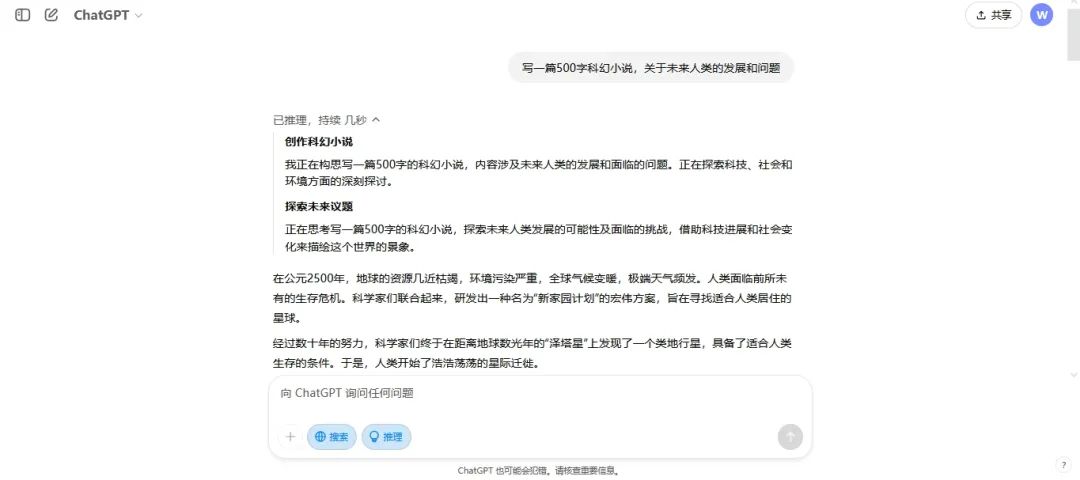Image resolution: width=1080 pixels, height=480 pixels.
Task: Click the 共享 share button
Action: (x=993, y=15)
